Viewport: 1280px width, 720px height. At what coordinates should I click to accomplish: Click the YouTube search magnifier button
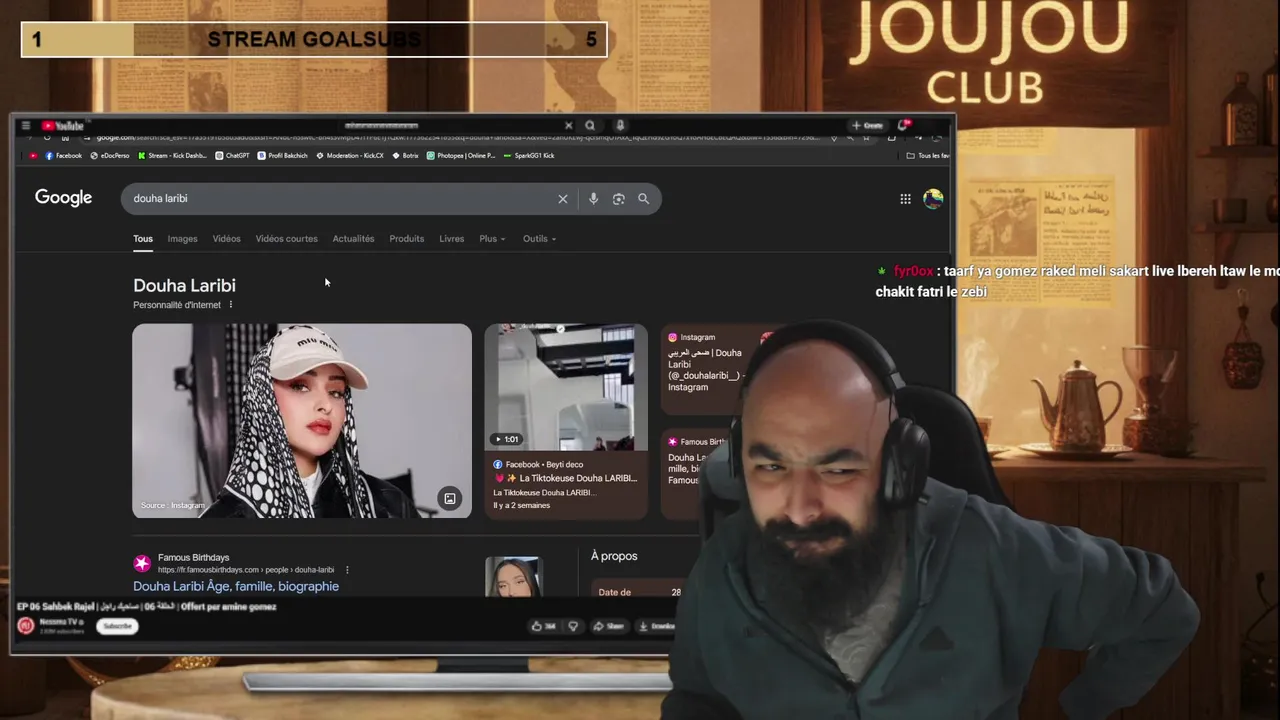pos(590,126)
